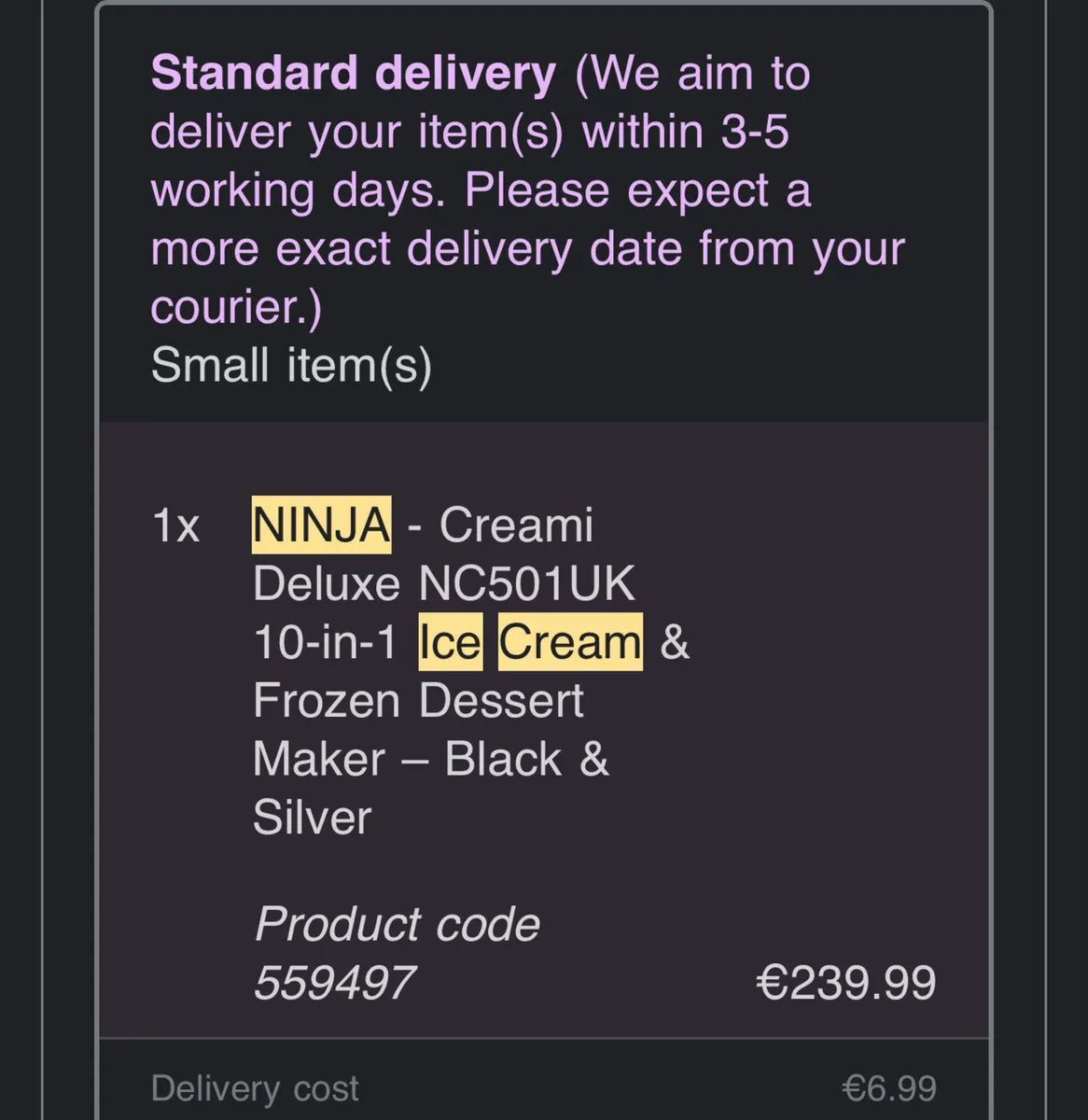Click the bold Standard delivery heading
This screenshot has height=1120, width=1088.
click(353, 74)
